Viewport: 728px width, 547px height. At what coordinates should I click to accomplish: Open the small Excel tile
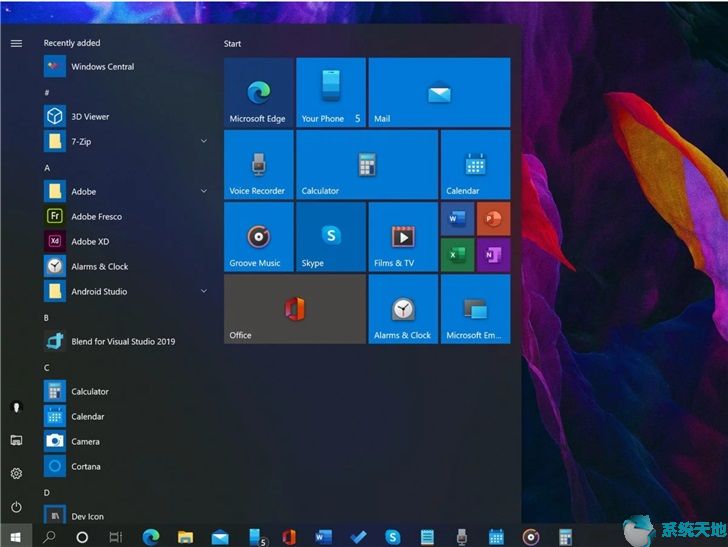point(457,255)
